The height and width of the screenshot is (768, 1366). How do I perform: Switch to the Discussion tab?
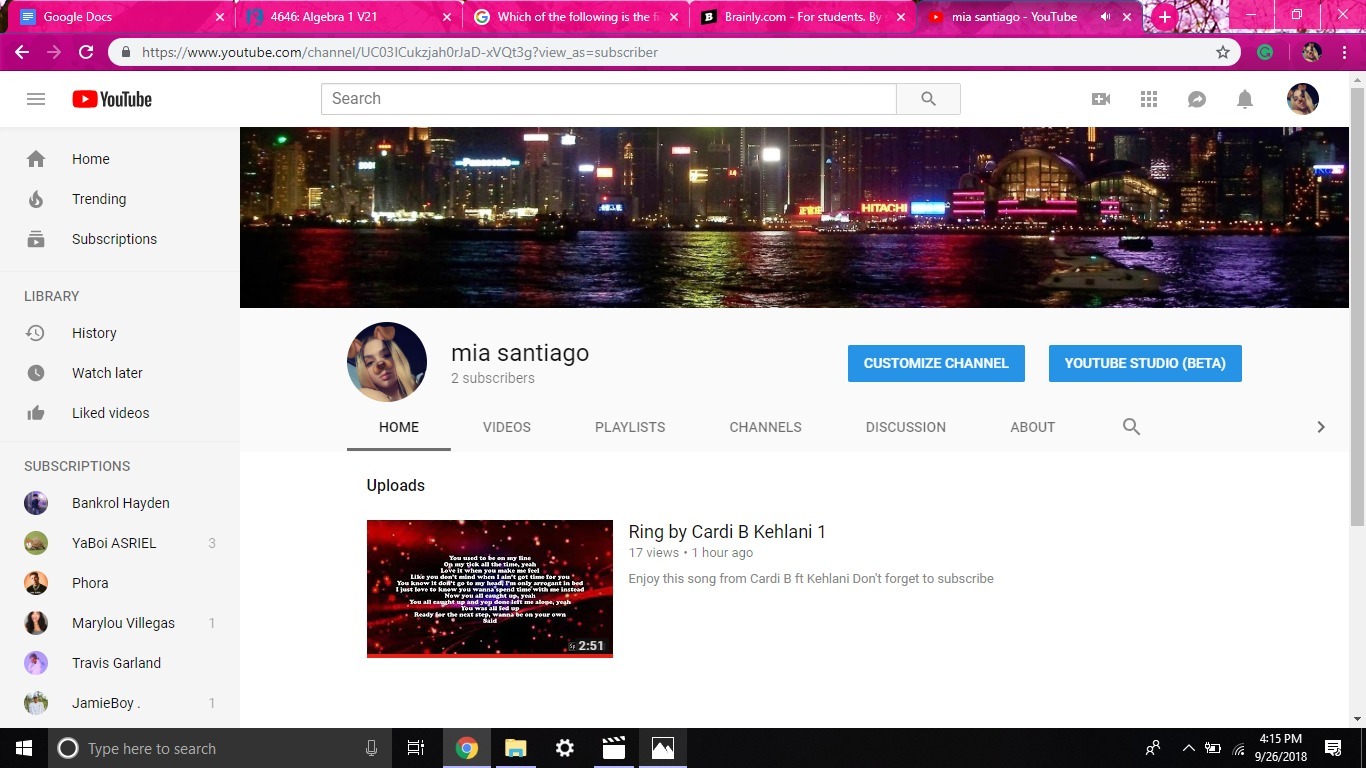tap(906, 427)
